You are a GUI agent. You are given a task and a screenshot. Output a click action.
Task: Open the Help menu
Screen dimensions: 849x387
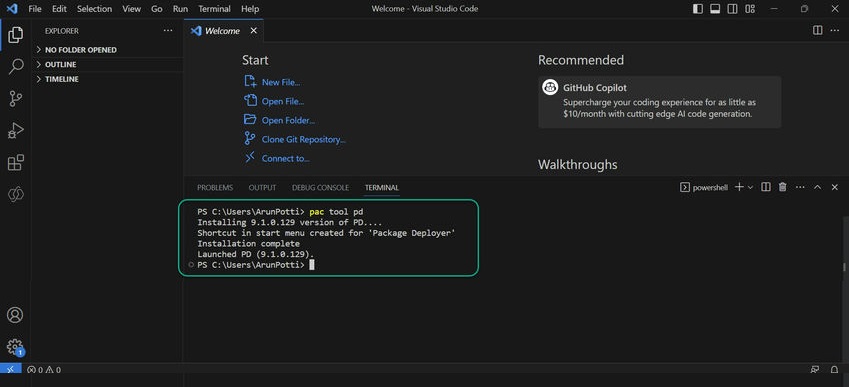pos(250,9)
